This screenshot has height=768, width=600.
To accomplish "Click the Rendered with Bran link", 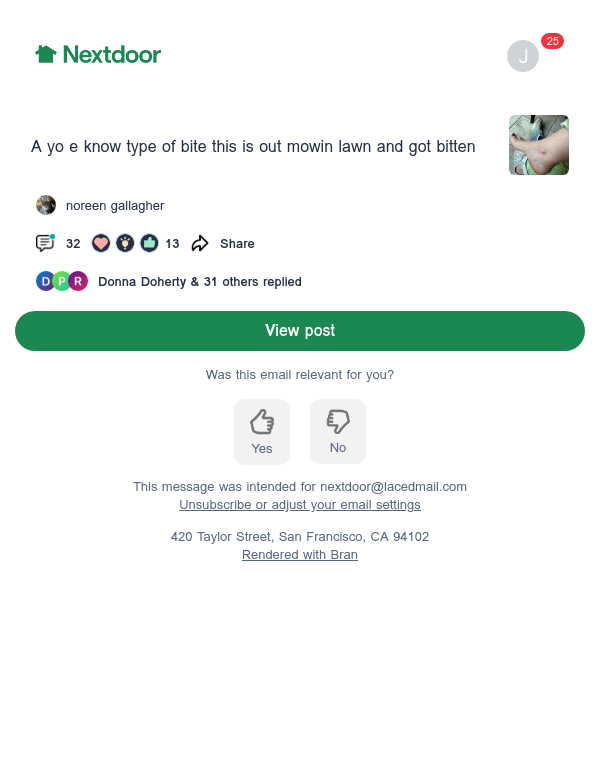I will (300, 554).
